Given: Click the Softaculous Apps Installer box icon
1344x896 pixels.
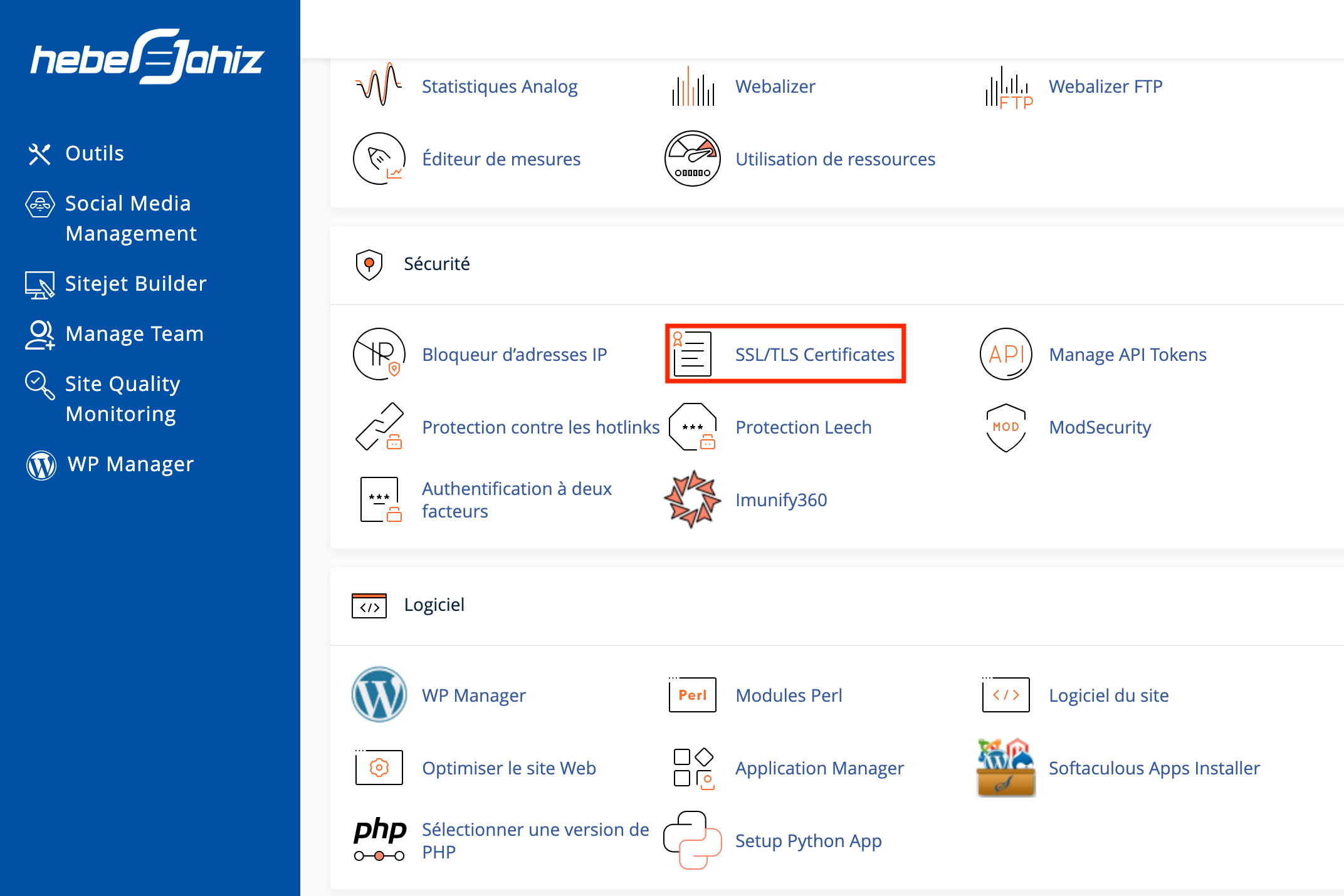Looking at the screenshot, I should 1005,768.
